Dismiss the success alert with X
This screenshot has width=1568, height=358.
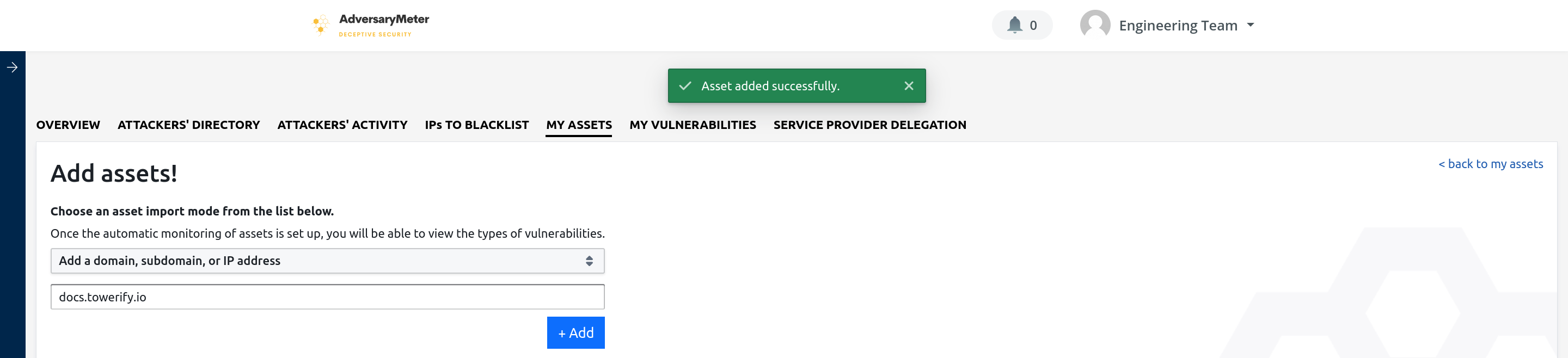click(908, 86)
